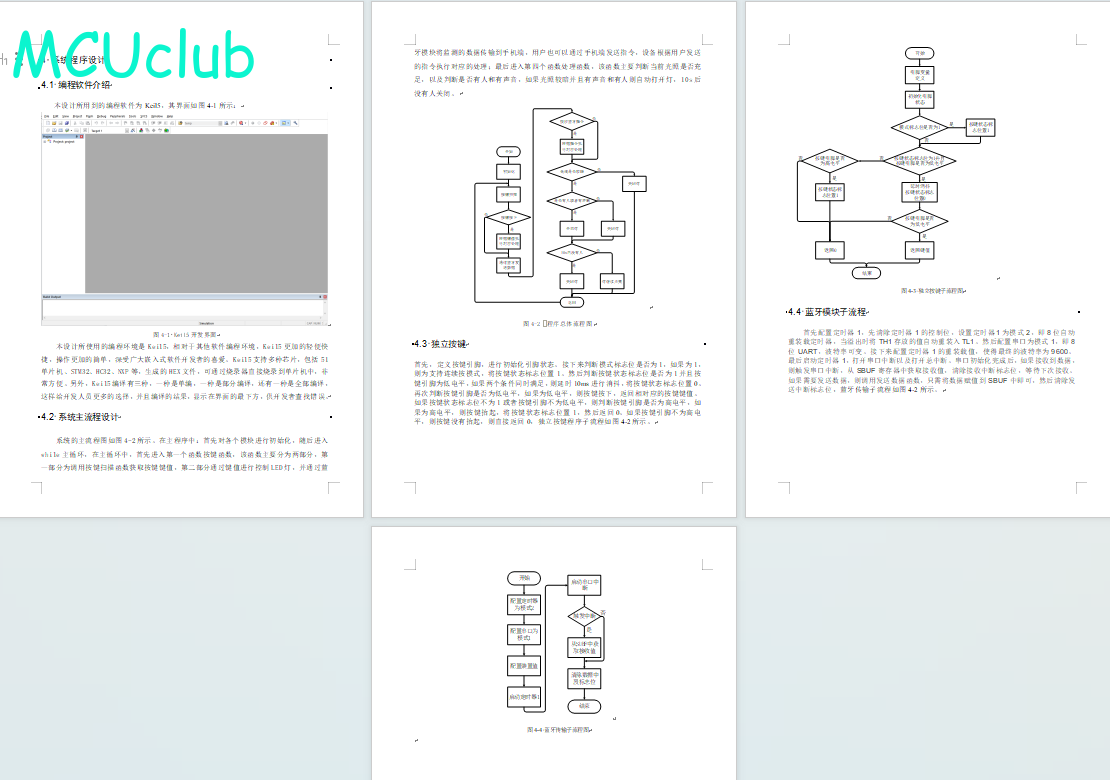Select the '配置串口为模式1' box in 图4-4 flowchart

pos(525,634)
